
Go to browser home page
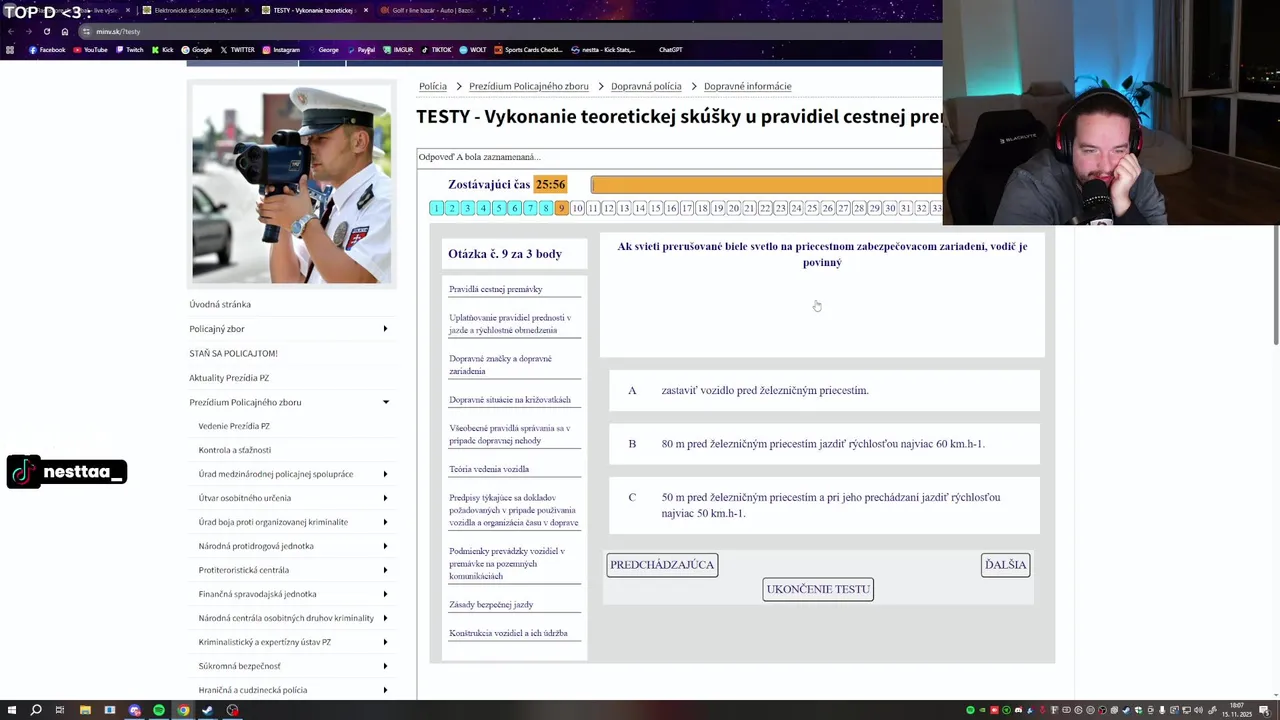click(x=65, y=31)
